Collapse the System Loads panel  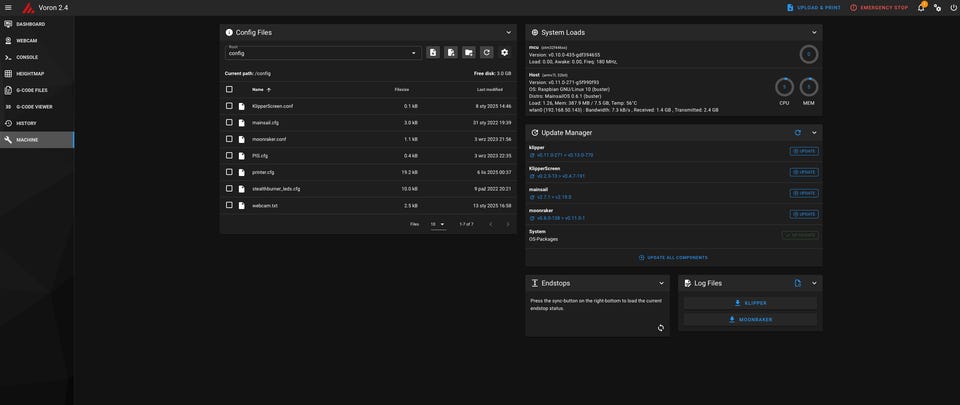(814, 32)
